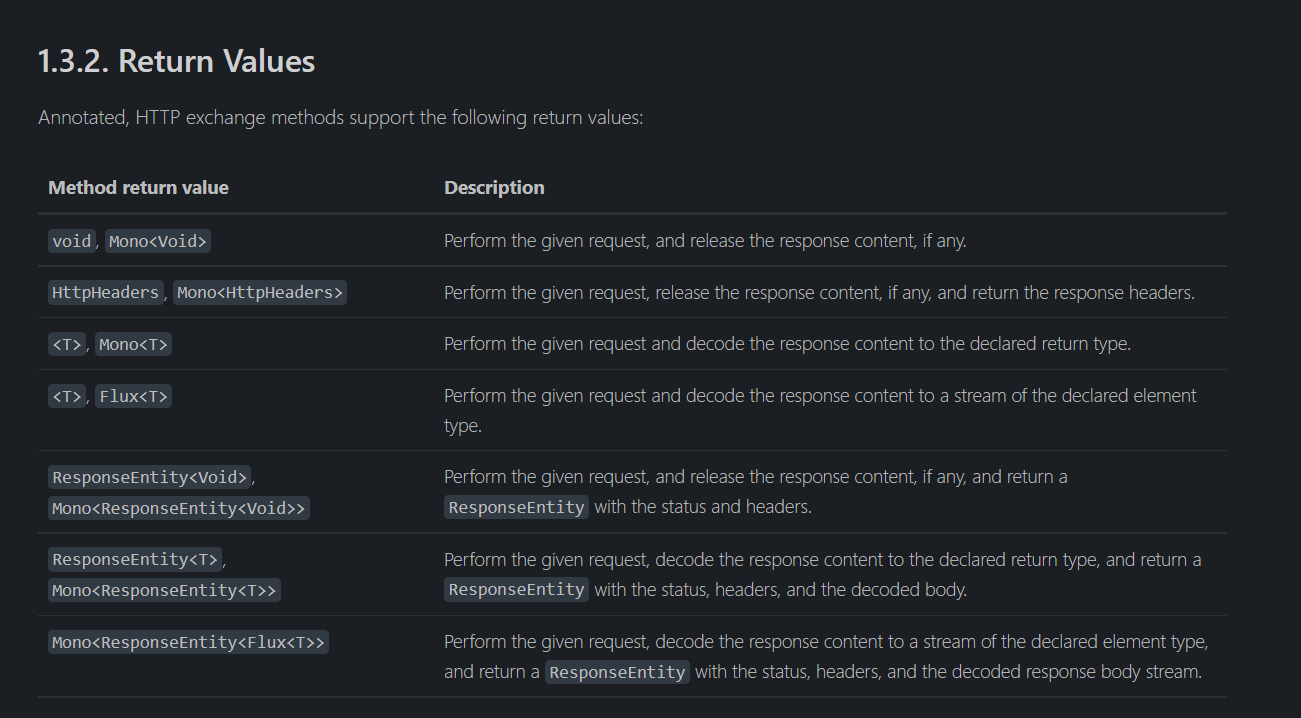This screenshot has width=1301, height=718.
Task: Click the Description column header
Action: [494, 188]
